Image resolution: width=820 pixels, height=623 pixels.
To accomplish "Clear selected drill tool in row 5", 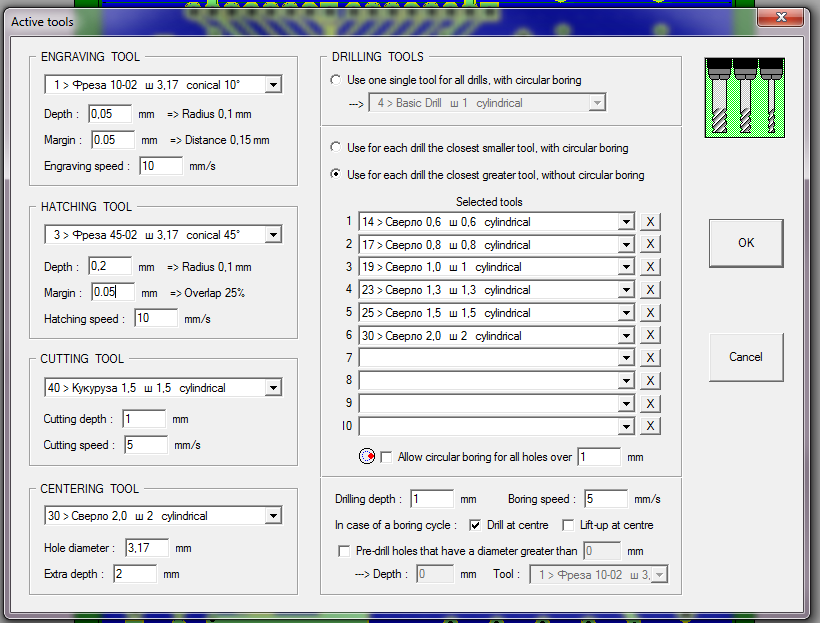I will tap(650, 313).
